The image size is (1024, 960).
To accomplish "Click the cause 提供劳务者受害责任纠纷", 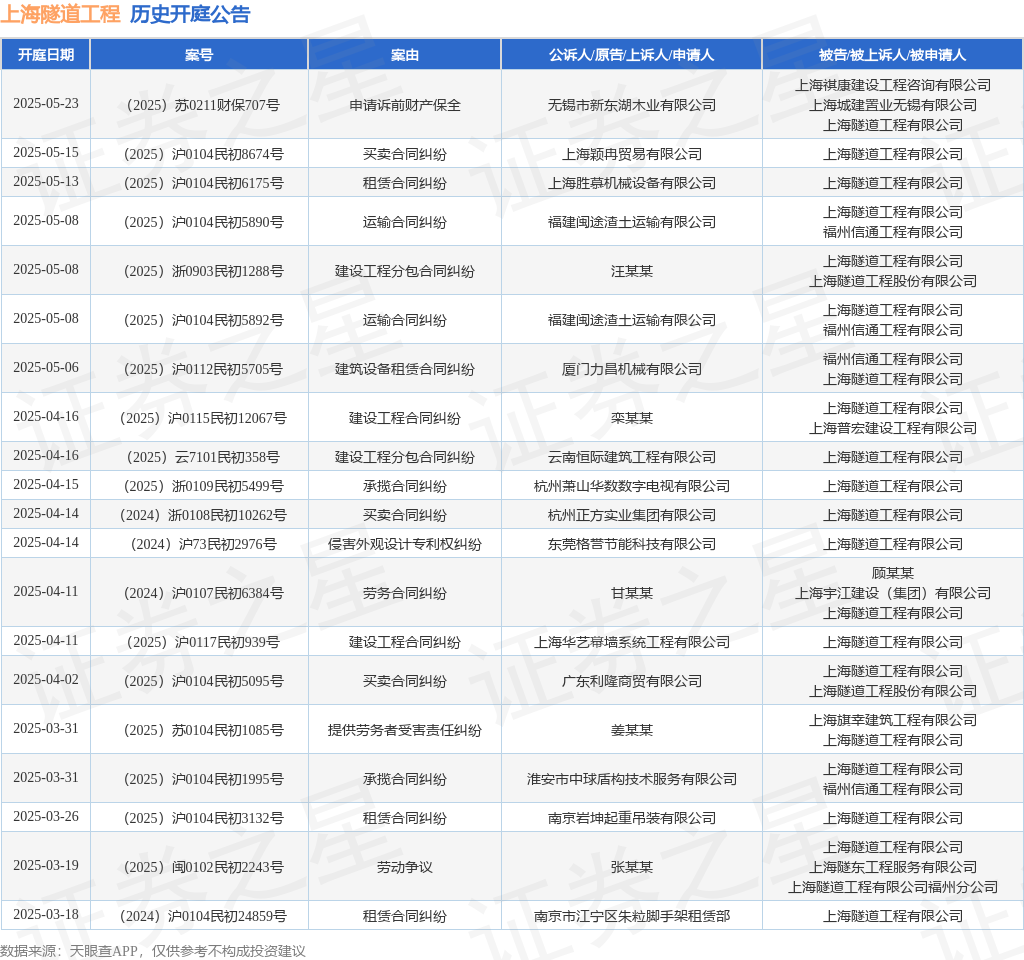I will (405, 730).
